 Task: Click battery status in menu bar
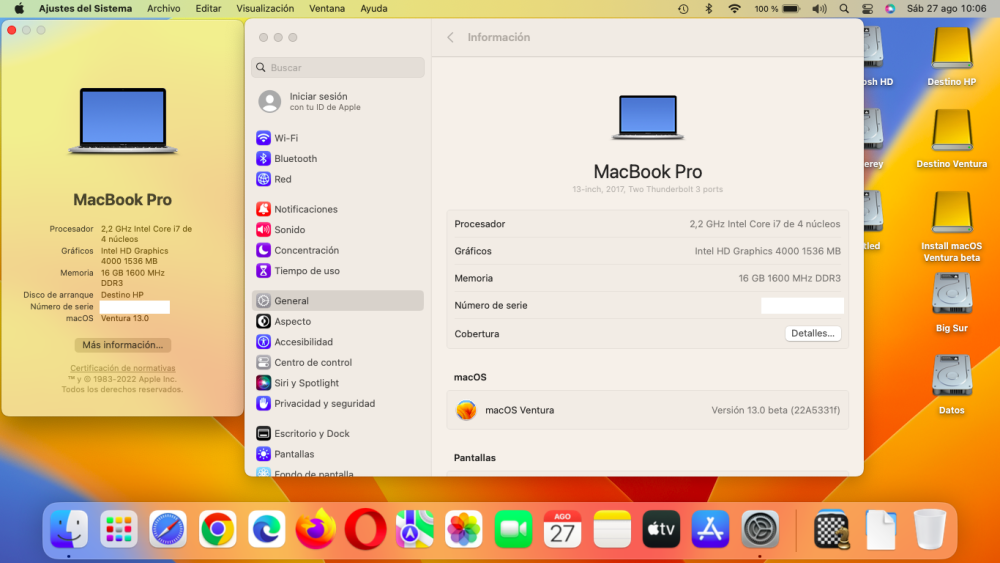(x=777, y=9)
